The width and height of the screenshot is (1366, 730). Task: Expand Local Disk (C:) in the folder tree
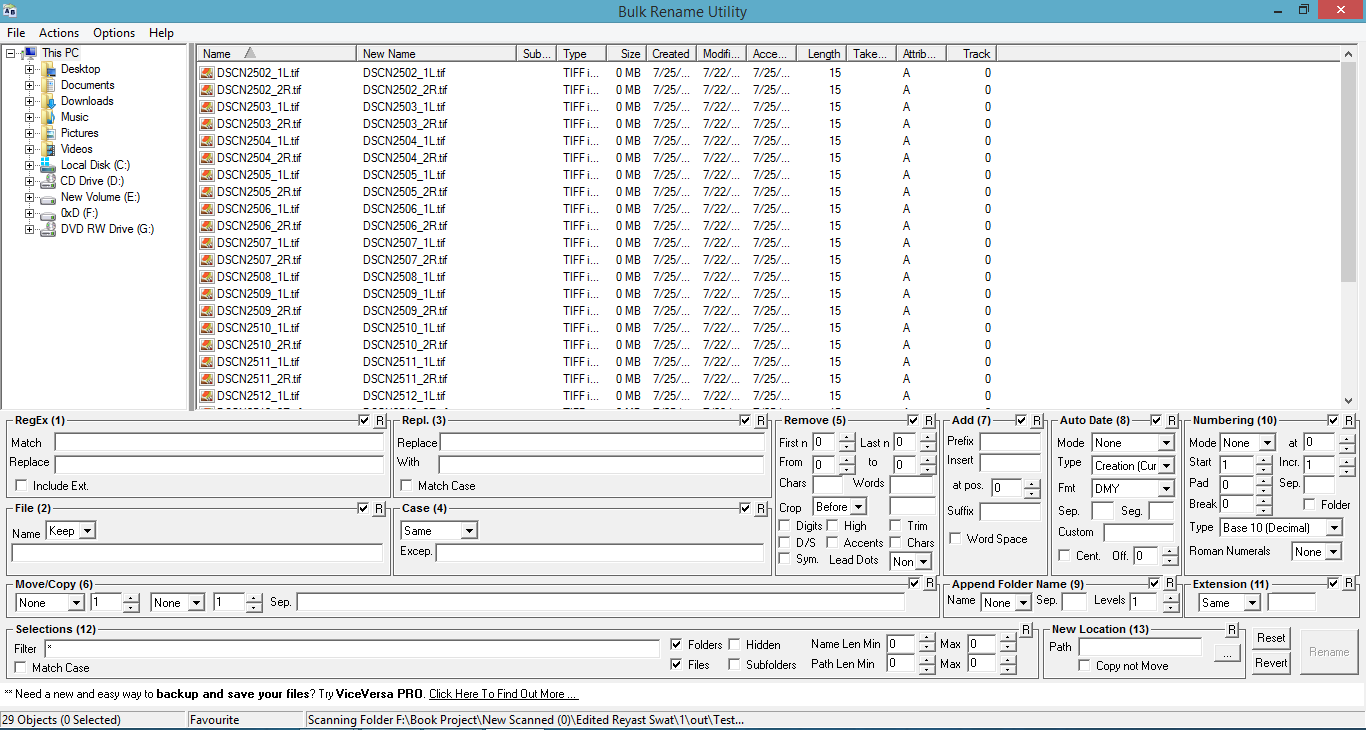(x=30, y=164)
